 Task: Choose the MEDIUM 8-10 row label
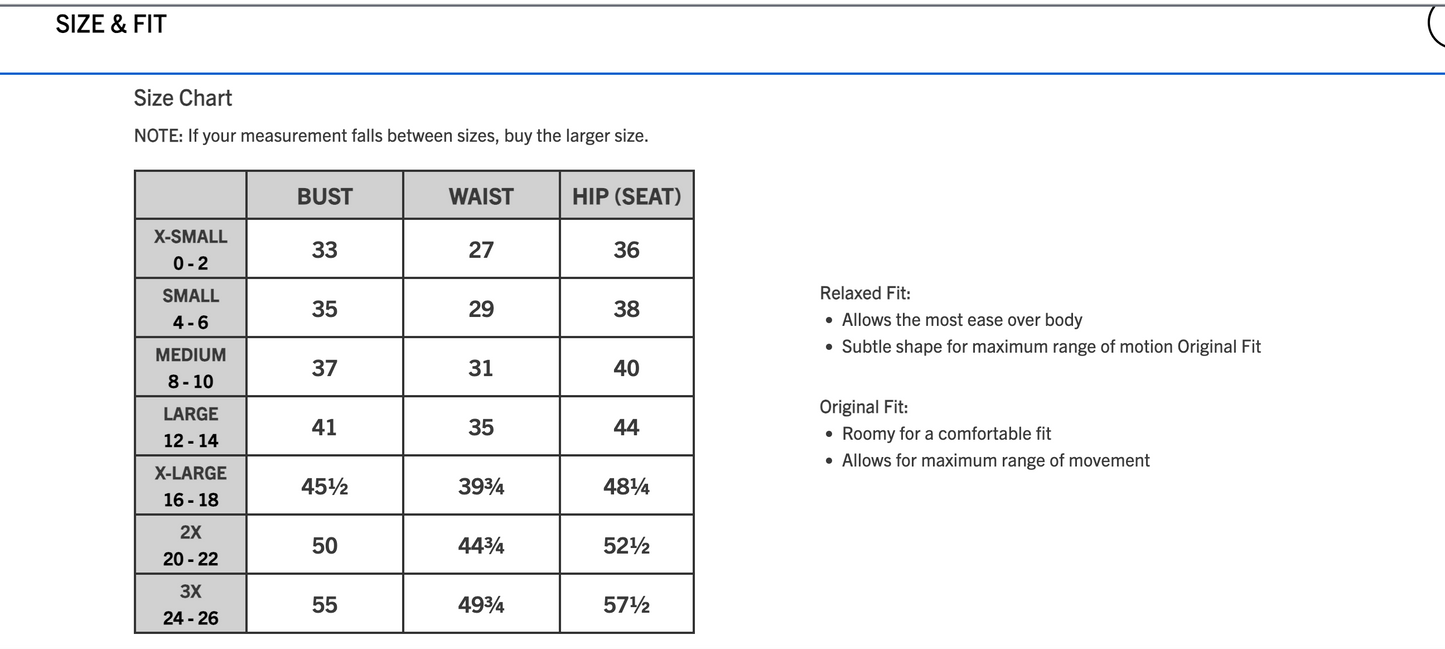pos(191,368)
